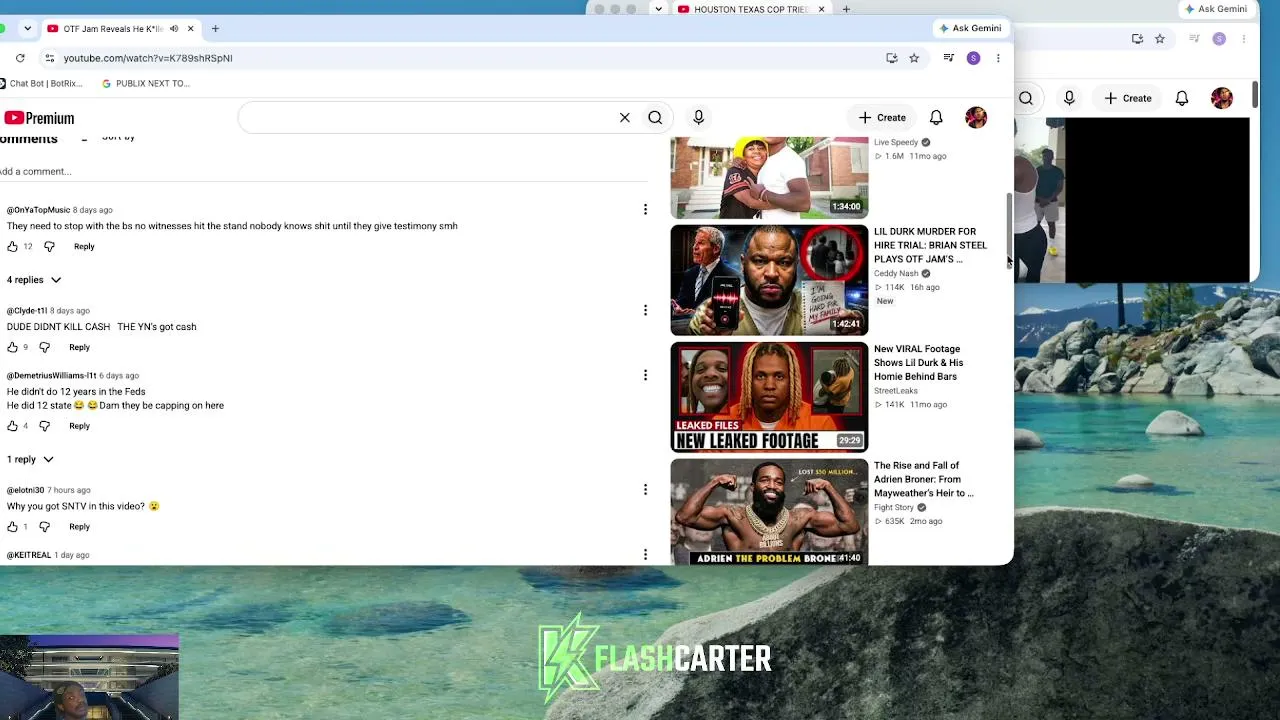Click the search magnifier in the back window
This screenshot has height=720, width=1280.
coord(1026,98)
